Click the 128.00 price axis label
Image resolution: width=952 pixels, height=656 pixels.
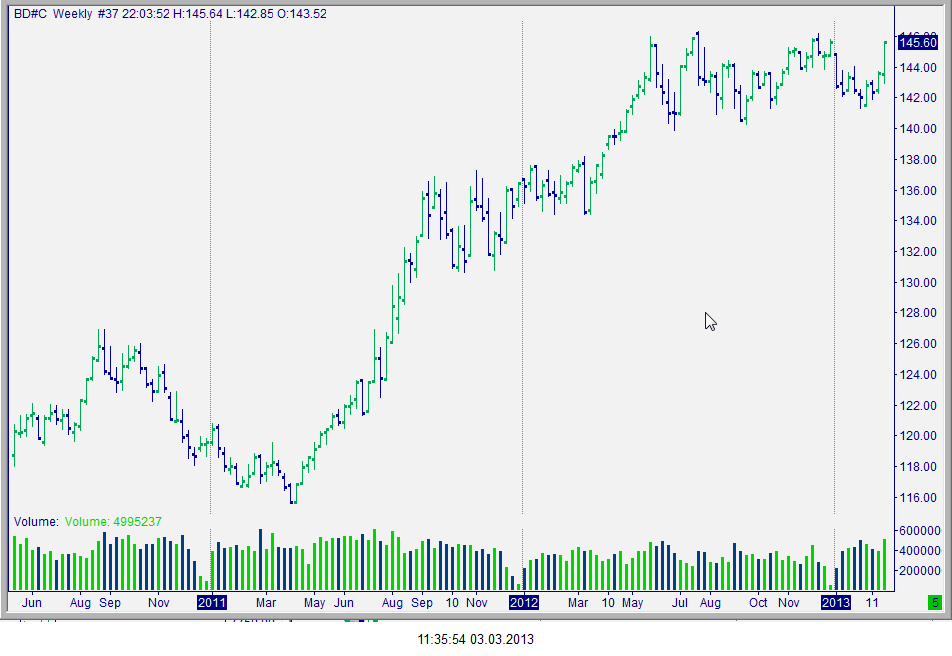tap(919, 313)
